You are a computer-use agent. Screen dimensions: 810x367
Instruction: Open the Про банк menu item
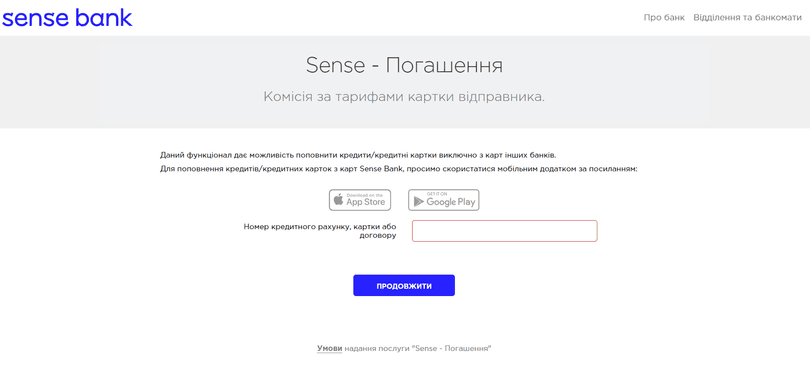pos(664,18)
